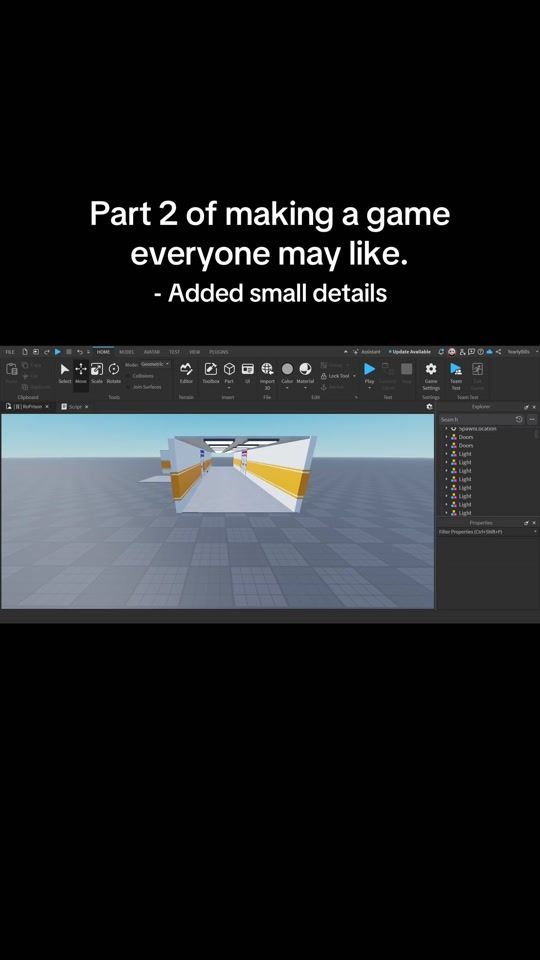540x960 pixels.
Task: Click viewport settings gear above Explorer
Action: (x=429, y=407)
